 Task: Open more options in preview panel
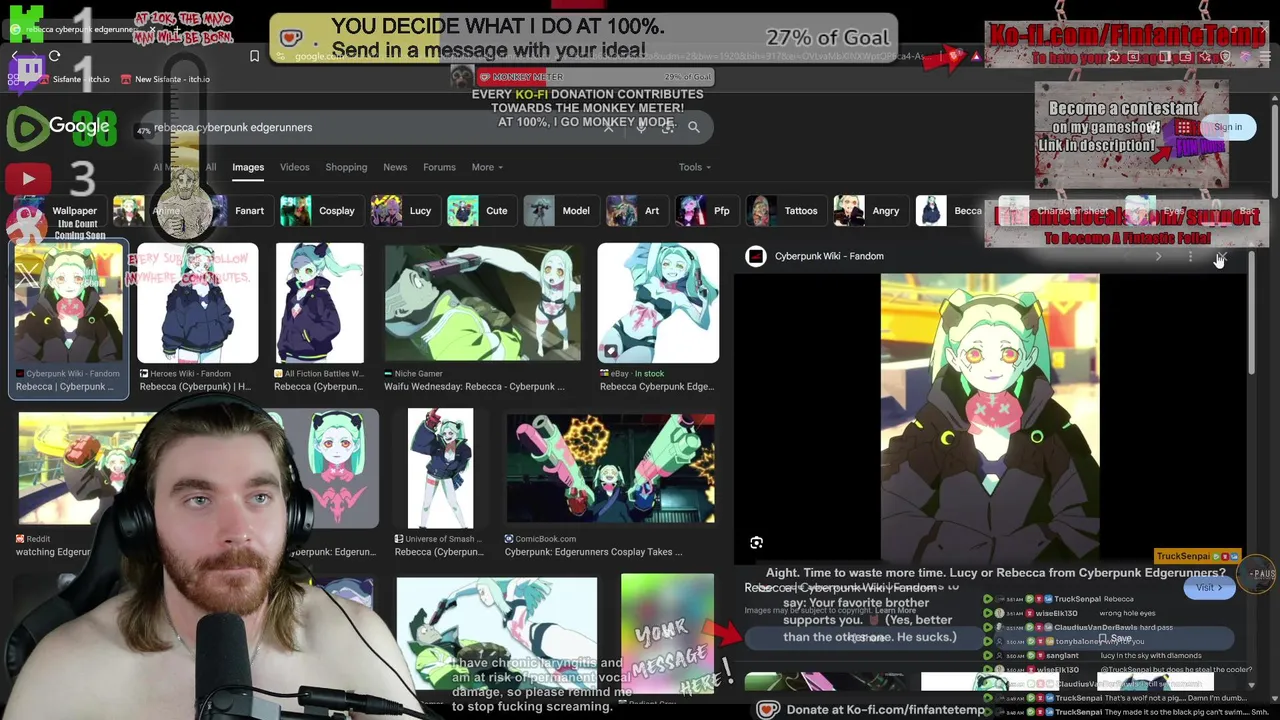pyautogui.click(x=1190, y=256)
